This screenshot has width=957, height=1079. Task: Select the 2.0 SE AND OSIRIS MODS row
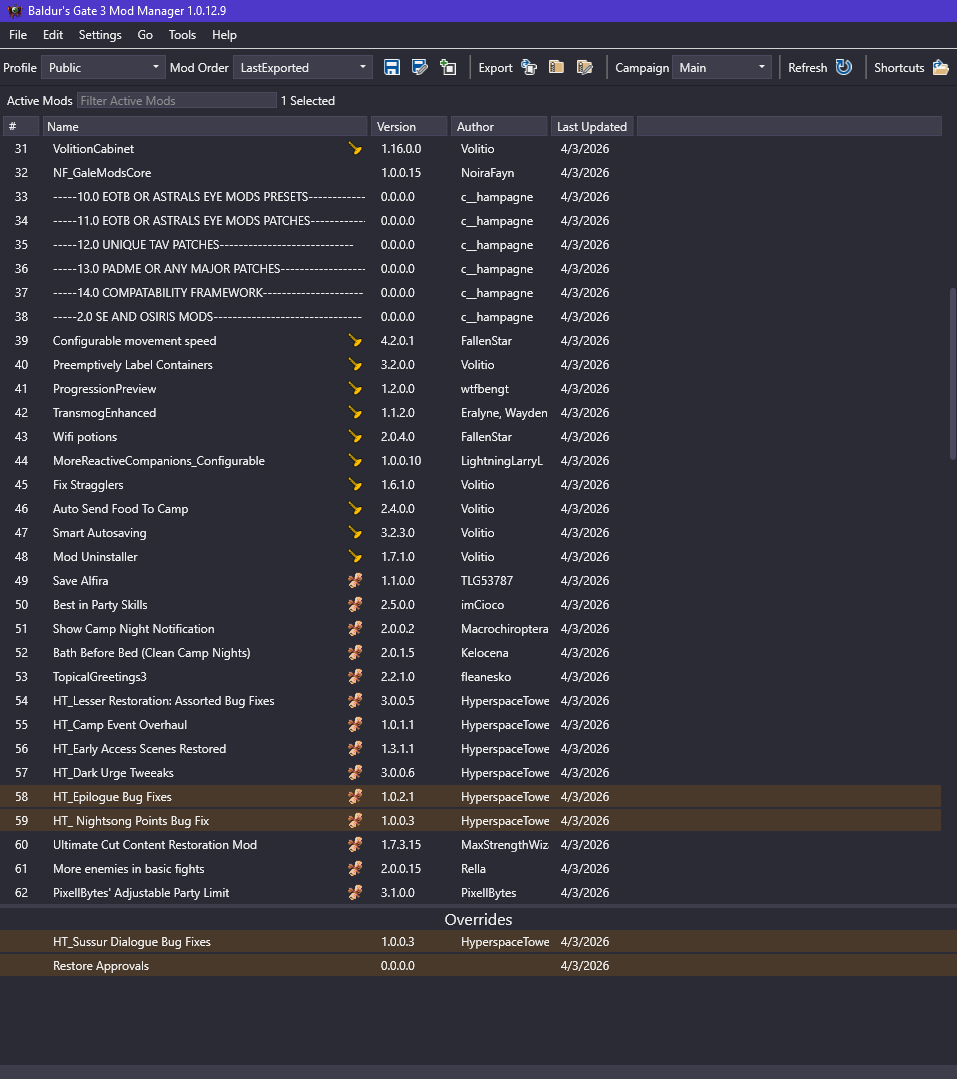pos(471,317)
